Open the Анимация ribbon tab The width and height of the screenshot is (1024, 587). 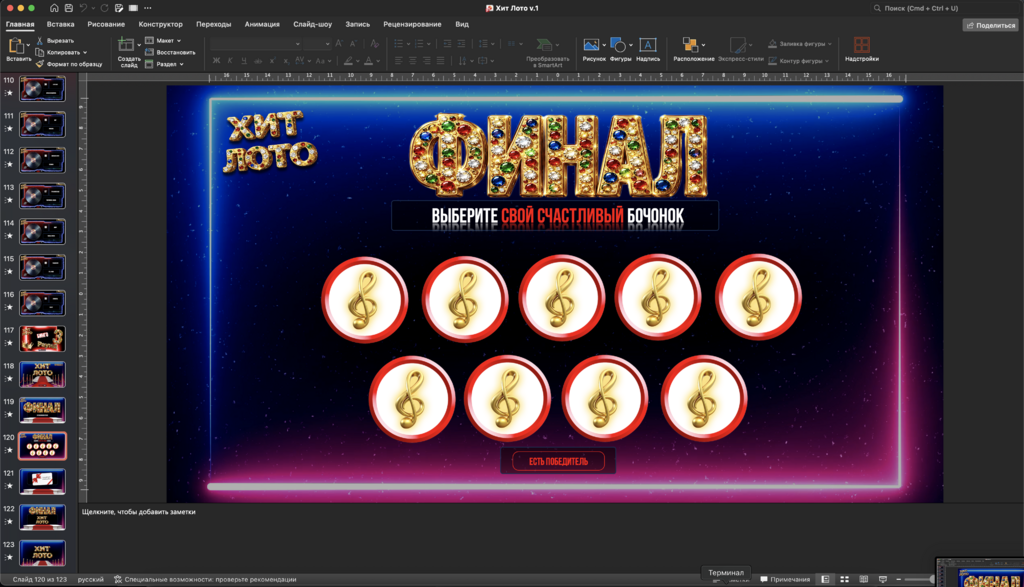click(262, 24)
